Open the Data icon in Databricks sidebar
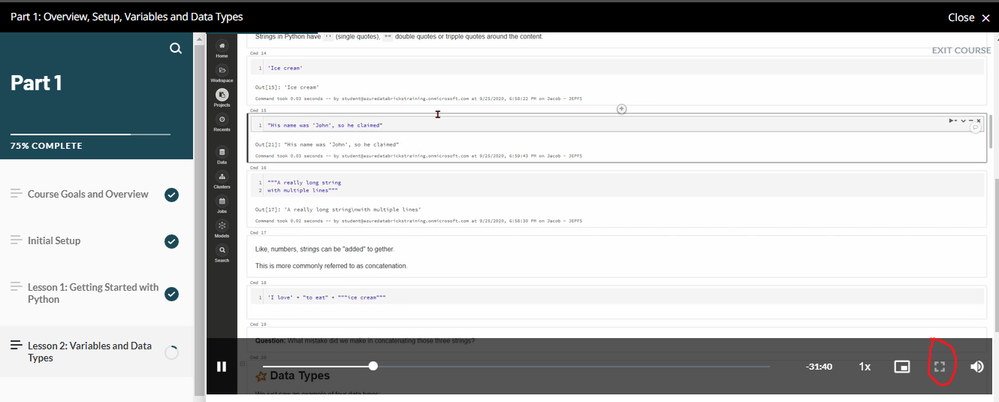Viewport: 999px width, 402px height. click(x=222, y=153)
